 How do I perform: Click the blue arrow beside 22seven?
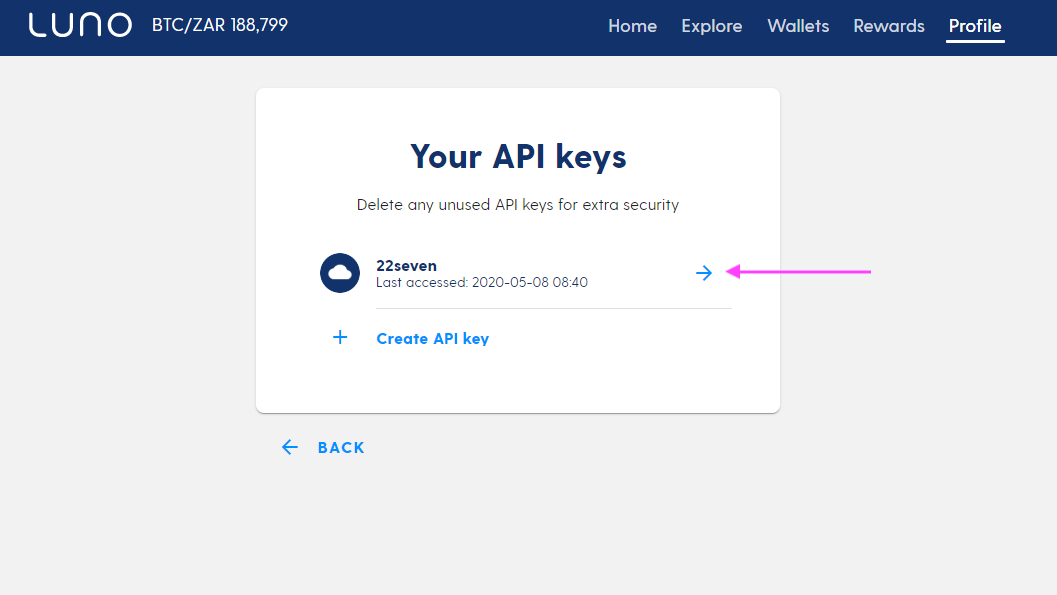pyautogui.click(x=704, y=273)
